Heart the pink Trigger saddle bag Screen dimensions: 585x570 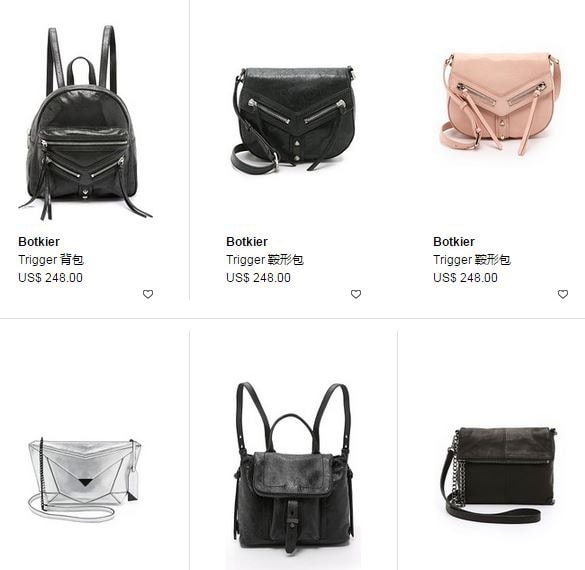(x=563, y=294)
